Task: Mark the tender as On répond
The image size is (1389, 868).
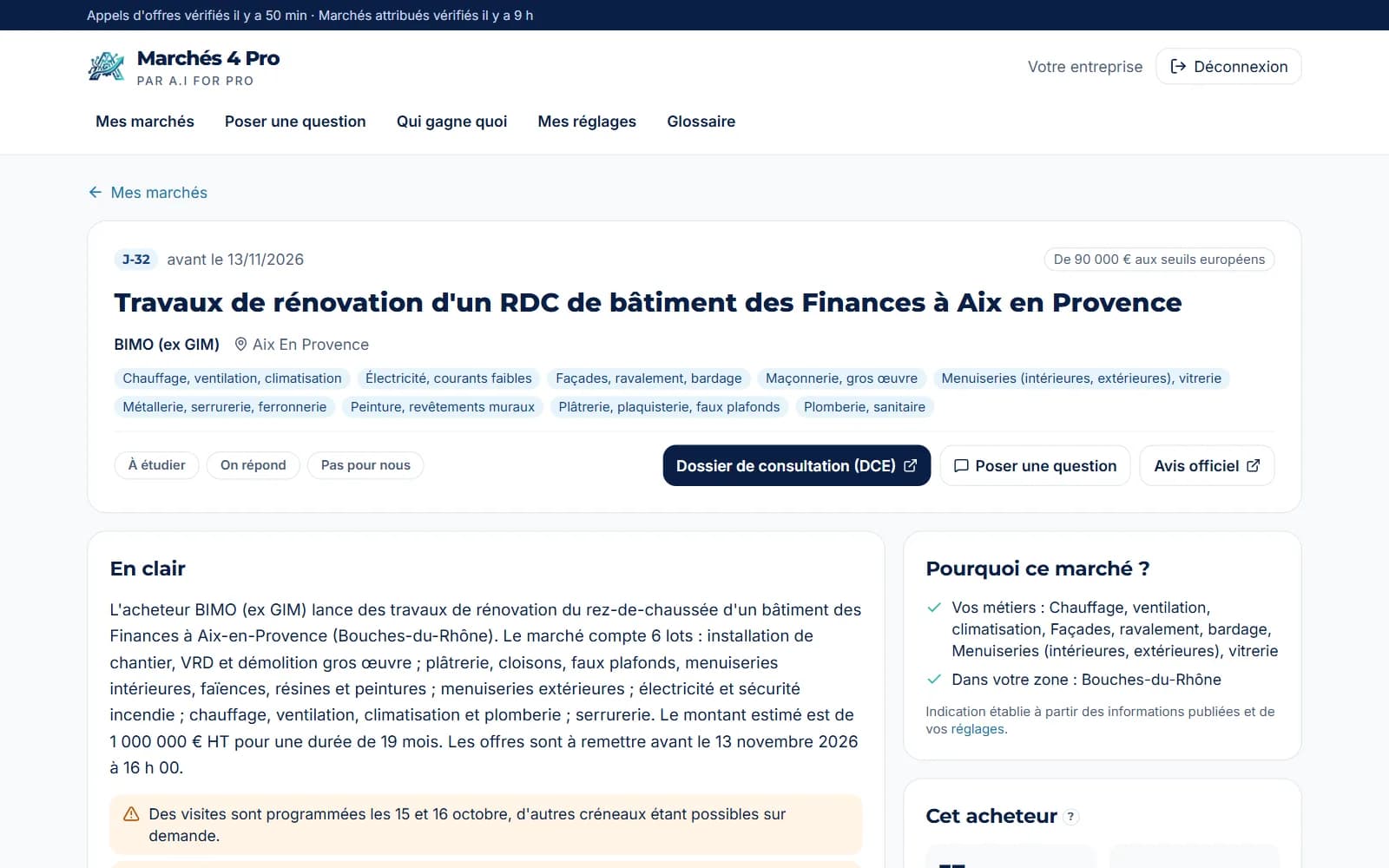Action: (x=253, y=465)
